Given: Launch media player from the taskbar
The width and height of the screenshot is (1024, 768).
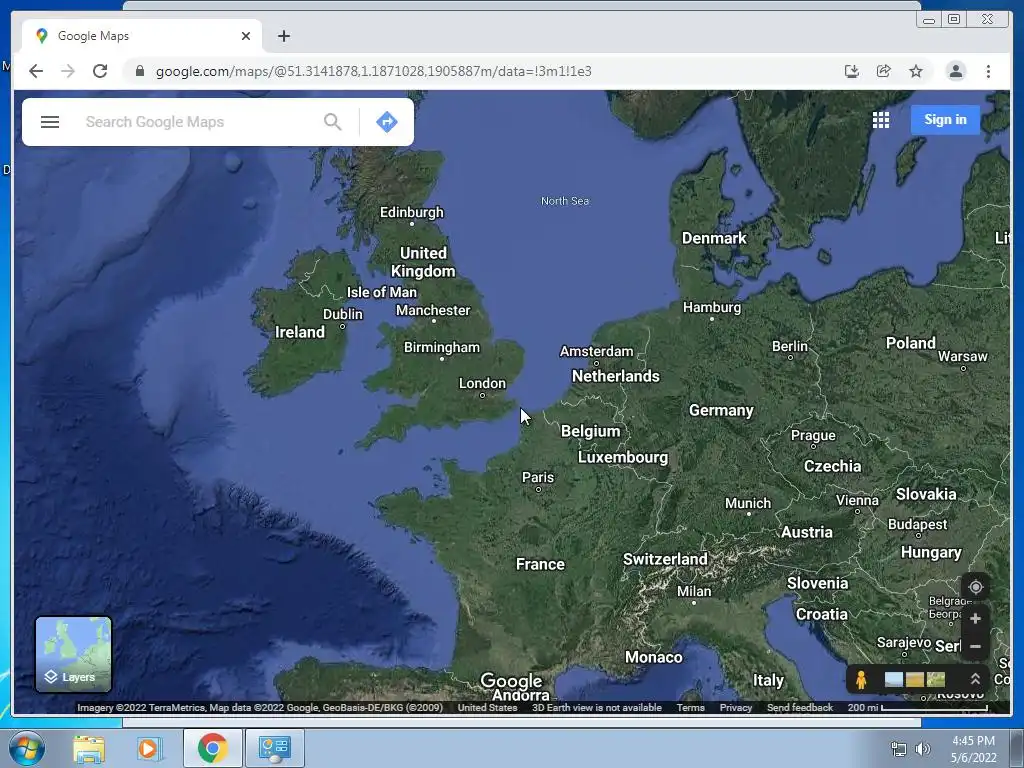Looking at the screenshot, I should click(149, 748).
